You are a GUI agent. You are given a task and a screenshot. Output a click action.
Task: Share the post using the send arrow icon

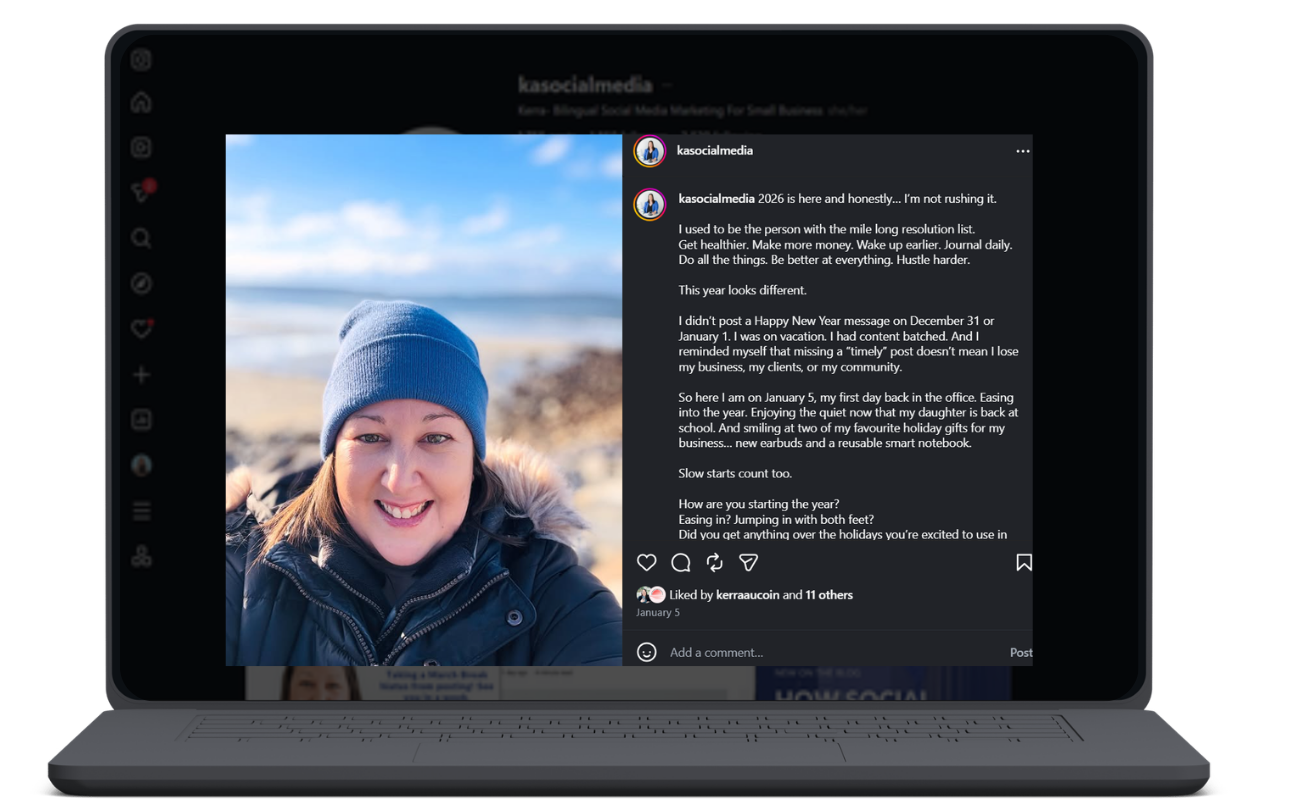747,563
